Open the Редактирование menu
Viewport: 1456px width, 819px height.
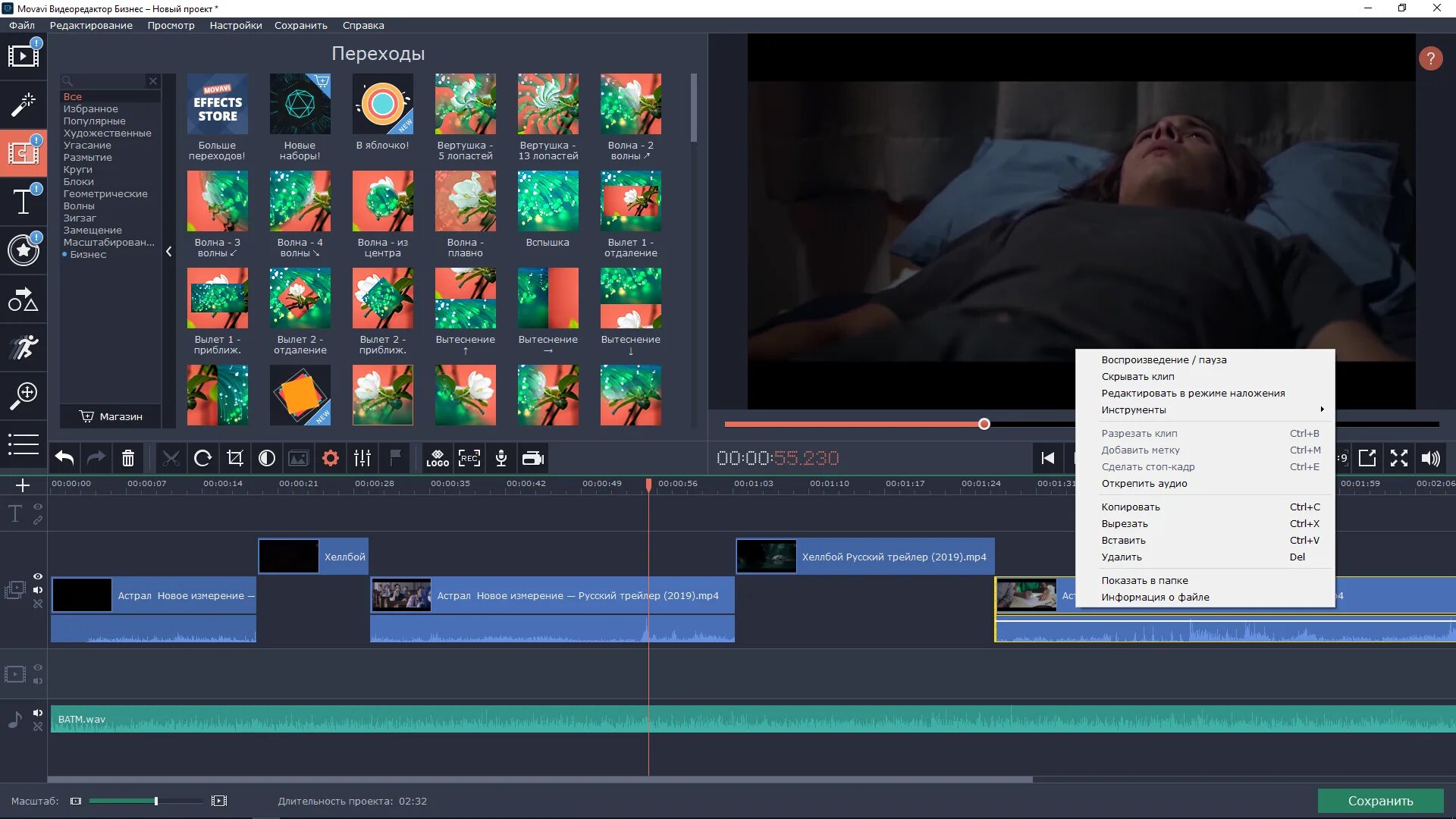91,25
